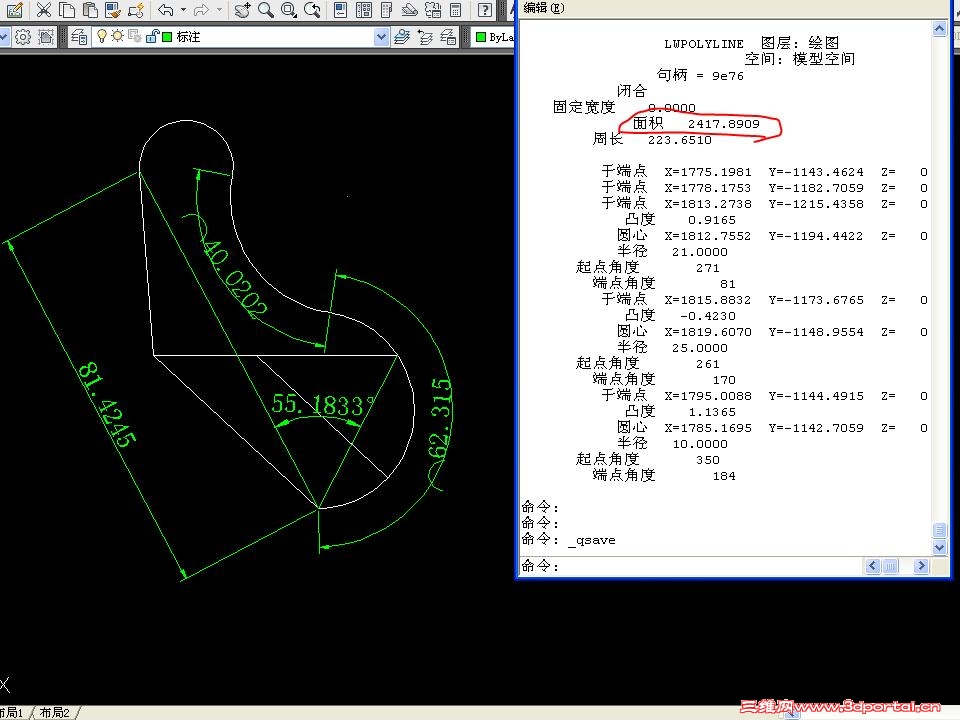The height and width of the screenshot is (720, 960).
Task: Select the Zoom Realtime magnifier
Action: [266, 9]
